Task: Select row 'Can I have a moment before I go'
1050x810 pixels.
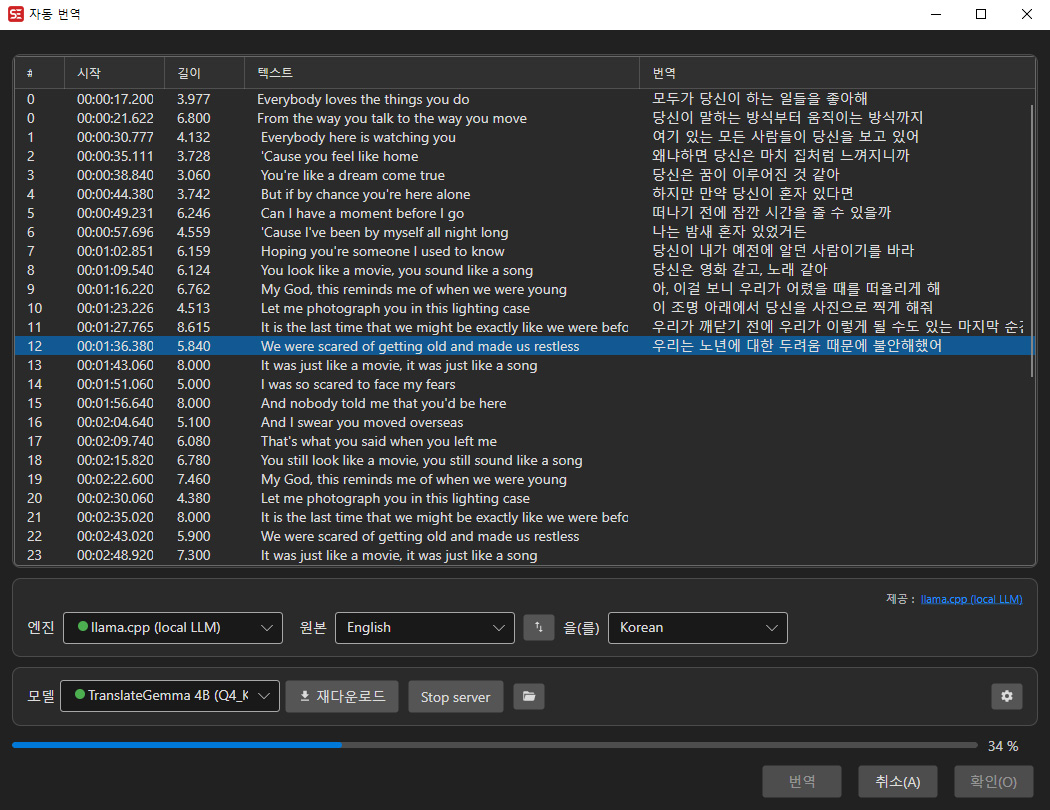Action: pos(522,214)
